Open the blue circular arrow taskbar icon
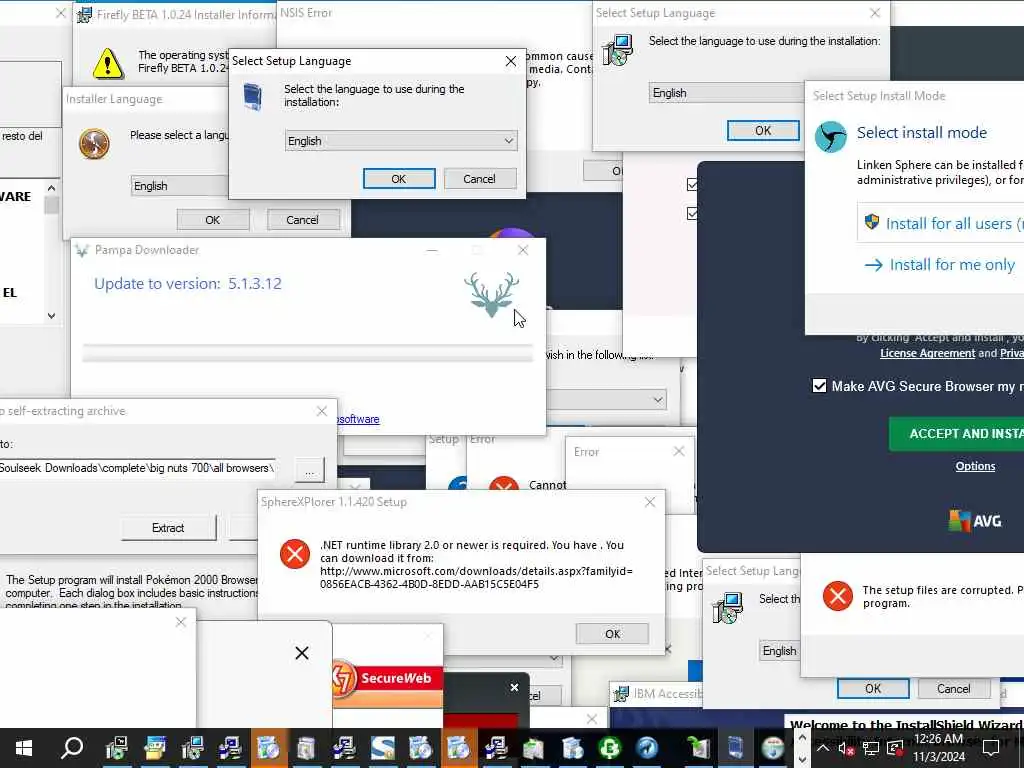This screenshot has width=1024, height=768. [x=647, y=748]
